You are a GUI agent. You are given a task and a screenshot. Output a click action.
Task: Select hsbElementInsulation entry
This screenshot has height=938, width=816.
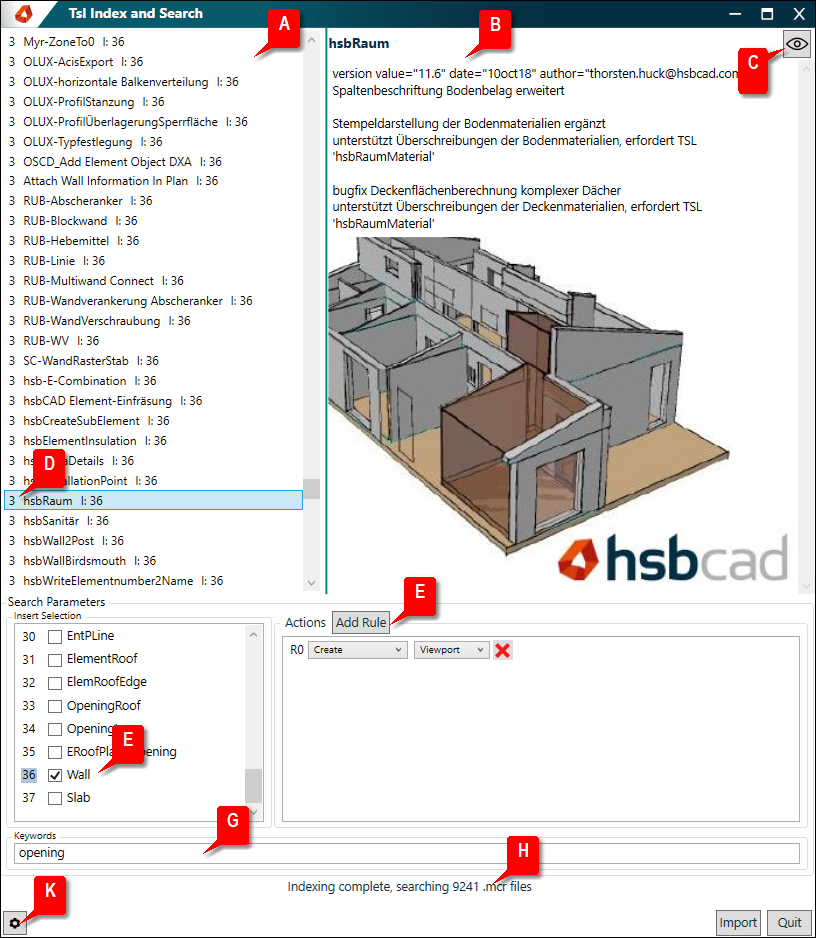pyautogui.click(x=153, y=441)
